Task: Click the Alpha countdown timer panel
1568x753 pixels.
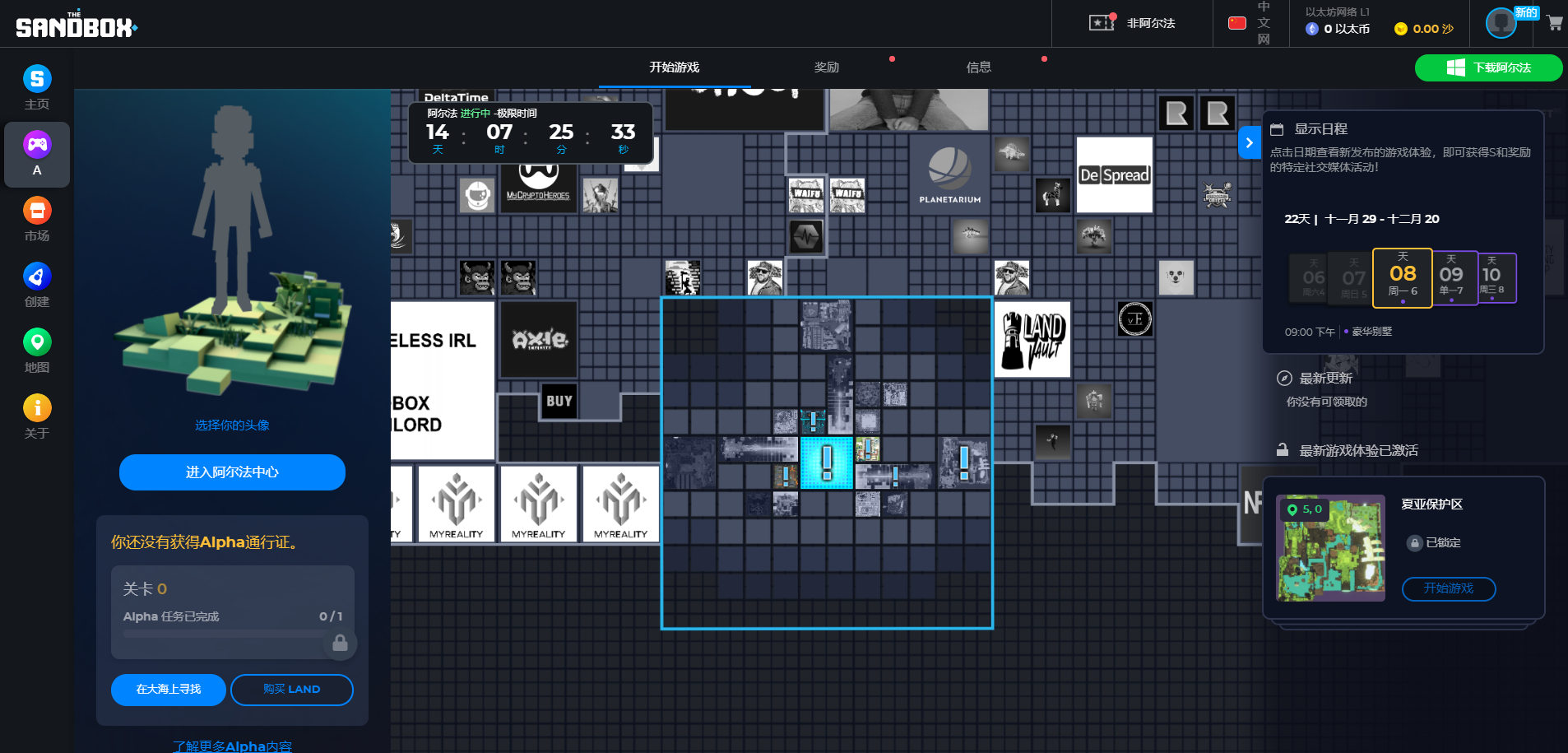Action: (531, 132)
